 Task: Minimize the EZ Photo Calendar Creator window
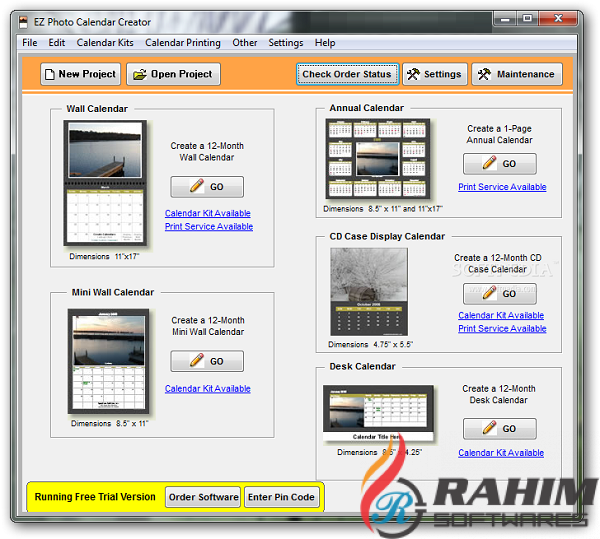pos(505,19)
